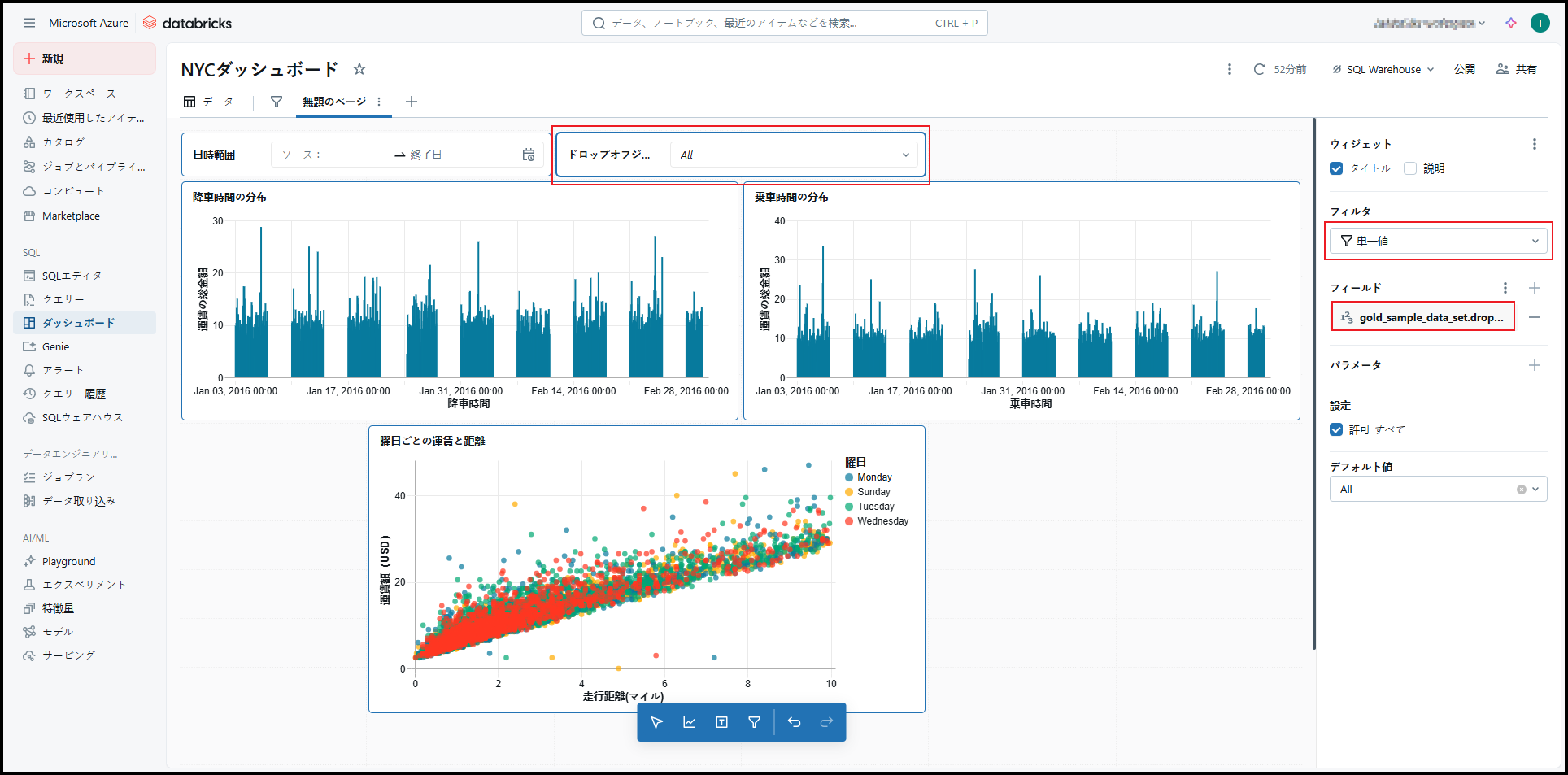Screen dimensions: 1568x775
Task: Click the refresh icon in the dashboard header
Action: coord(1259,69)
